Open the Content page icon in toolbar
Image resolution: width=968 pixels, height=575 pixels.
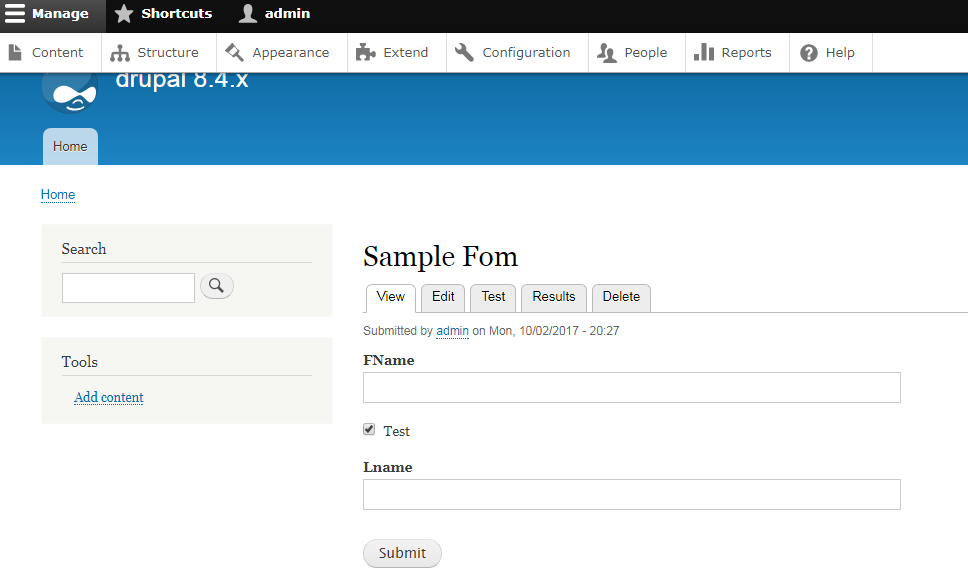pos(15,52)
